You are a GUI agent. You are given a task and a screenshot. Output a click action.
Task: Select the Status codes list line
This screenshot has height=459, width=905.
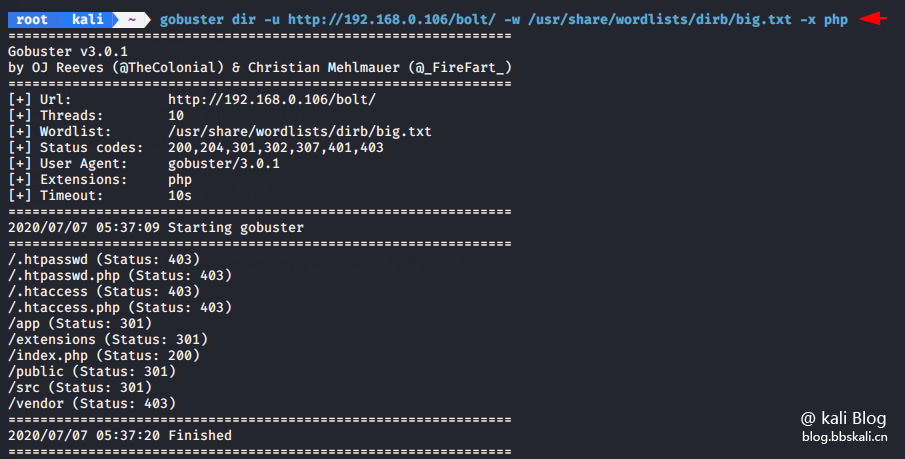[x=196, y=147]
